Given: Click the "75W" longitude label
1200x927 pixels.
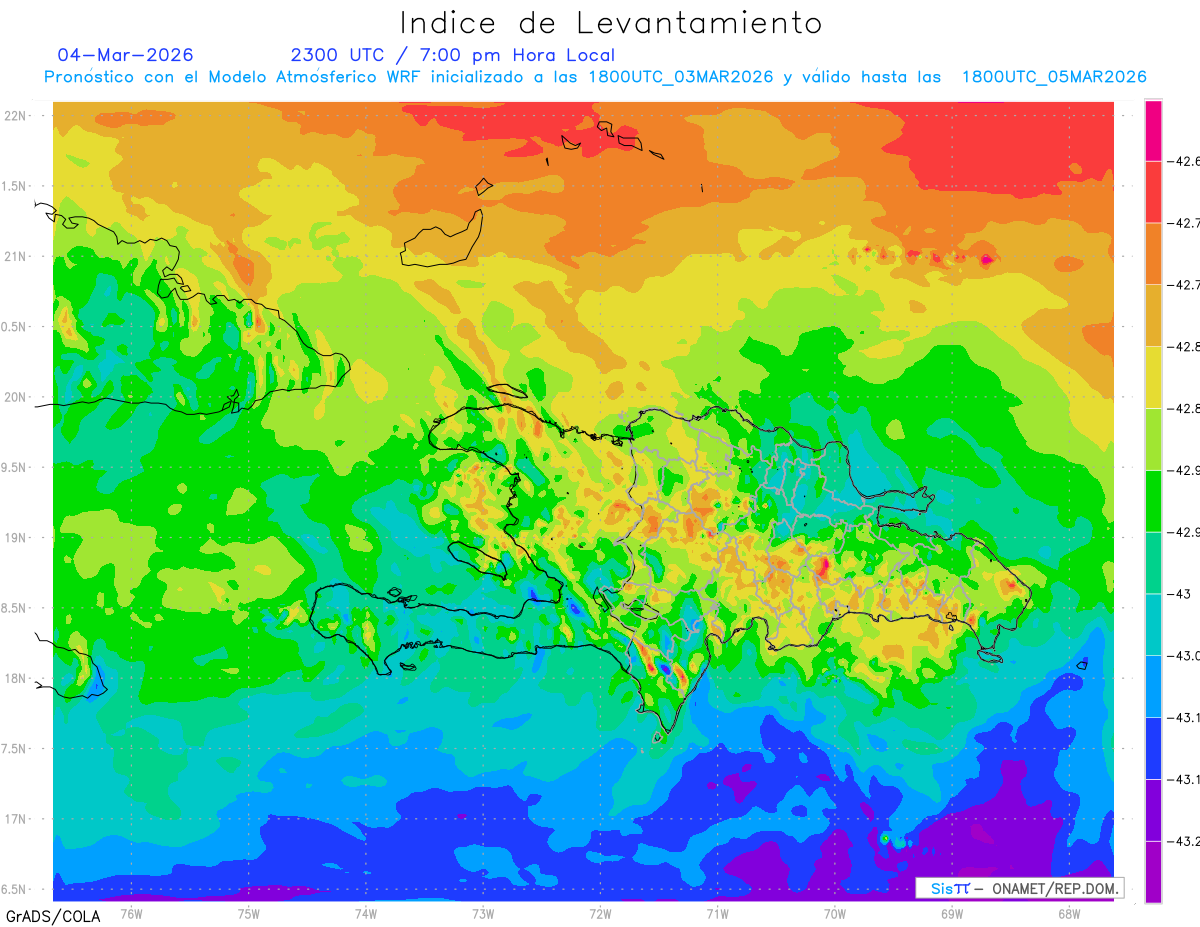Looking at the screenshot, I should pos(248,913).
